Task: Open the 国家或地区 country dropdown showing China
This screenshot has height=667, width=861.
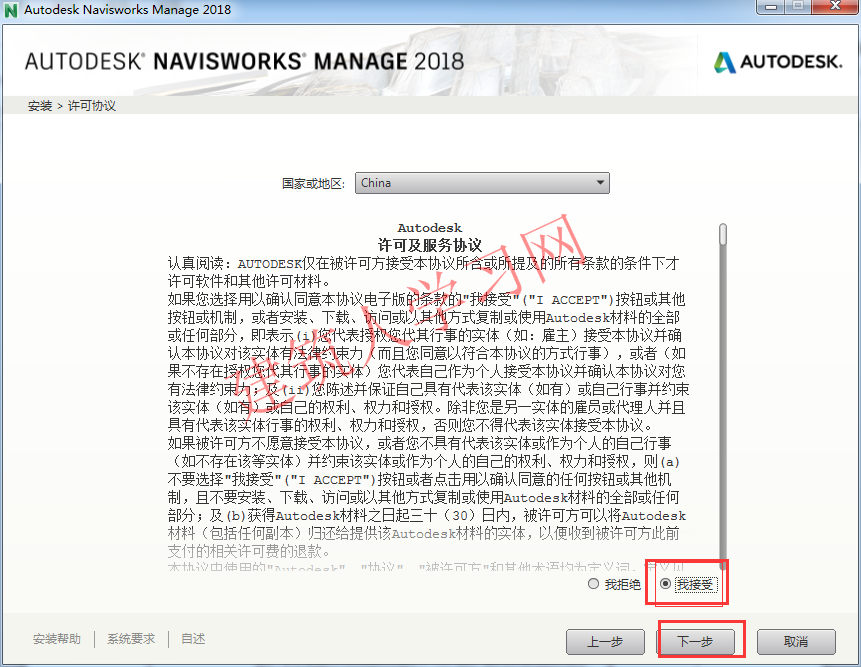Action: point(482,183)
